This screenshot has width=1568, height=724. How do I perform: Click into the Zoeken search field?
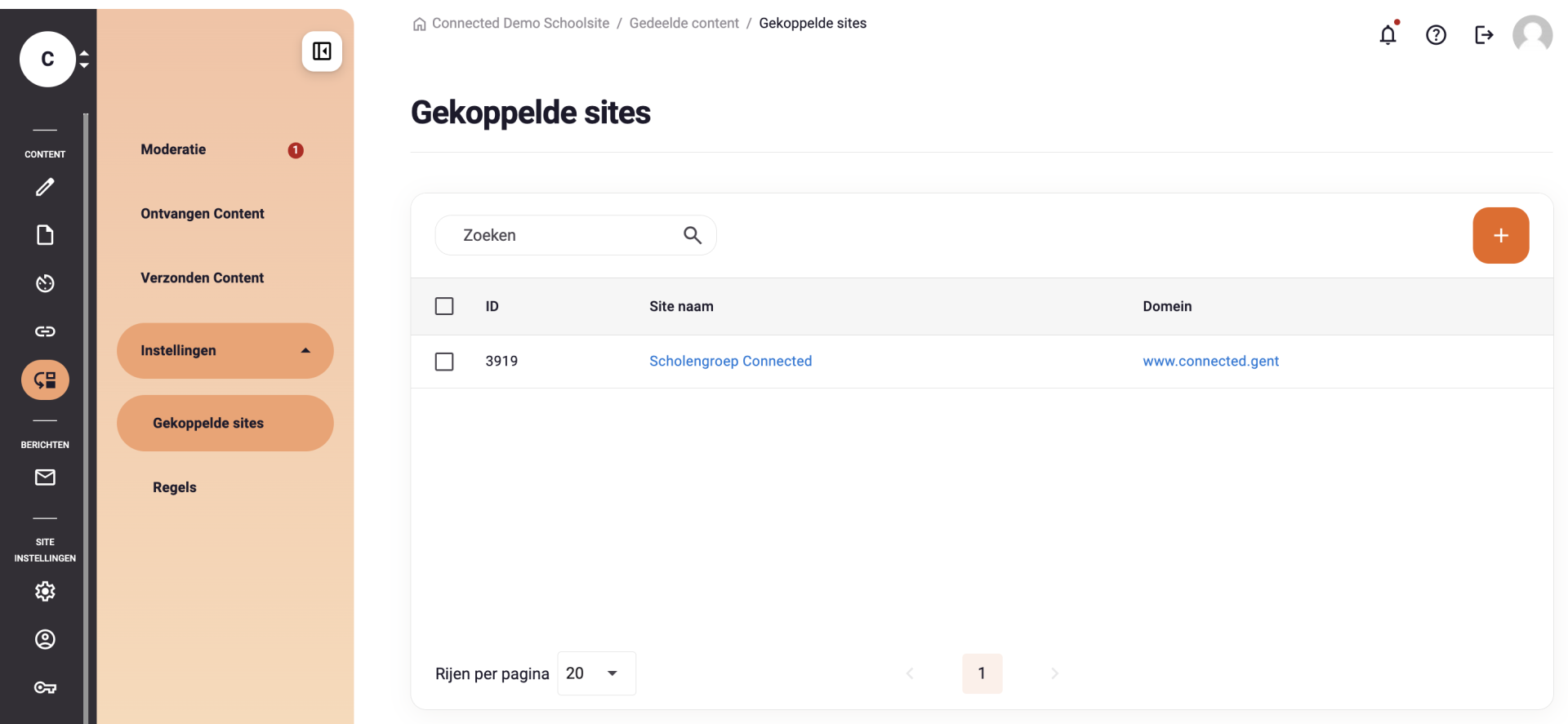click(x=576, y=235)
